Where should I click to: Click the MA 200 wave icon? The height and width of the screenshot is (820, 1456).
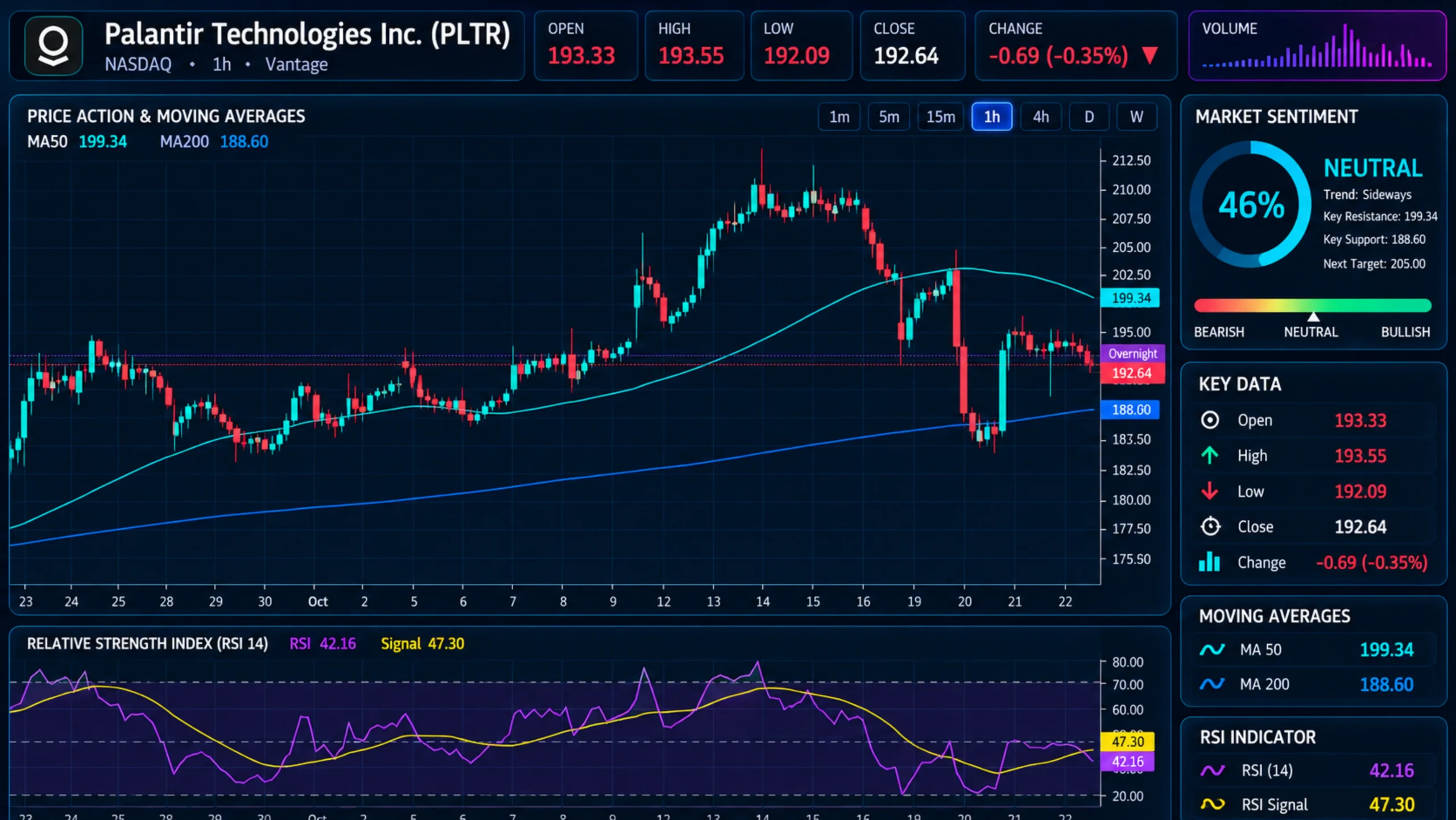point(1212,684)
